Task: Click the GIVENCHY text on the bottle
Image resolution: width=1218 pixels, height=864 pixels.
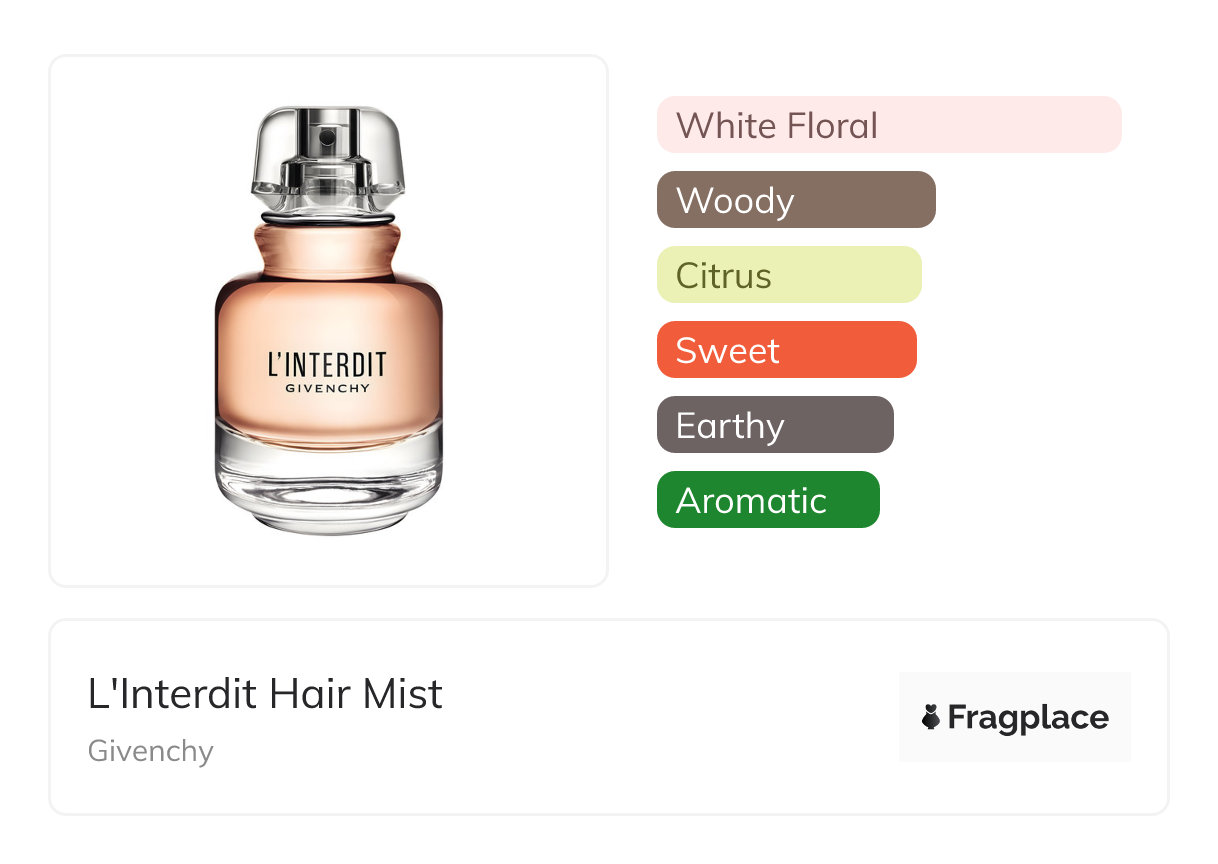Action: point(327,388)
